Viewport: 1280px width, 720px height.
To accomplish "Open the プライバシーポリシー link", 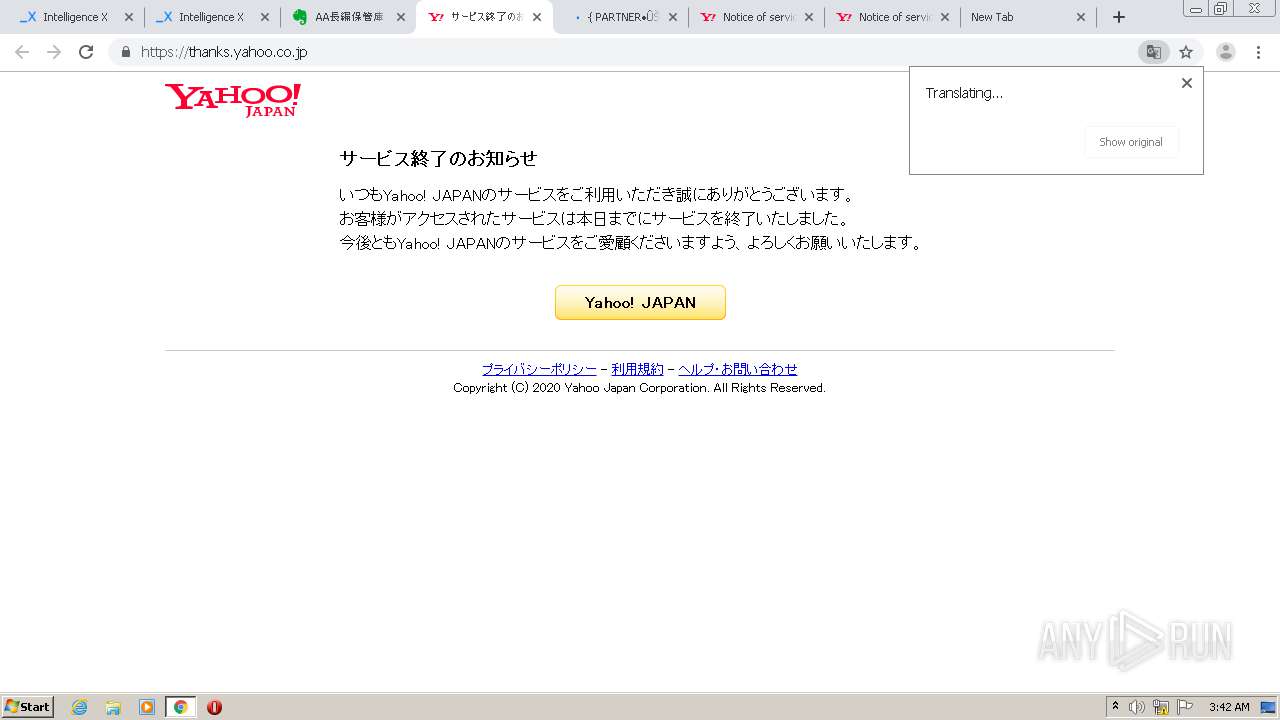I will tap(539, 369).
